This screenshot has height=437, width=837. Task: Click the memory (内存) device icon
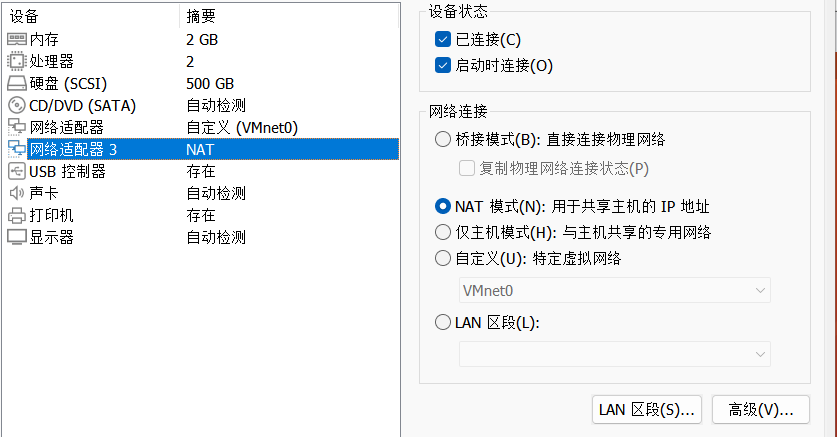(x=17, y=40)
